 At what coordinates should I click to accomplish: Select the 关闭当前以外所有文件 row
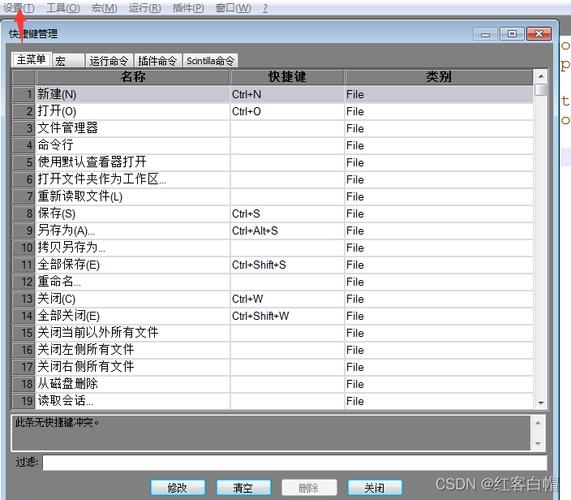click(x=273, y=333)
